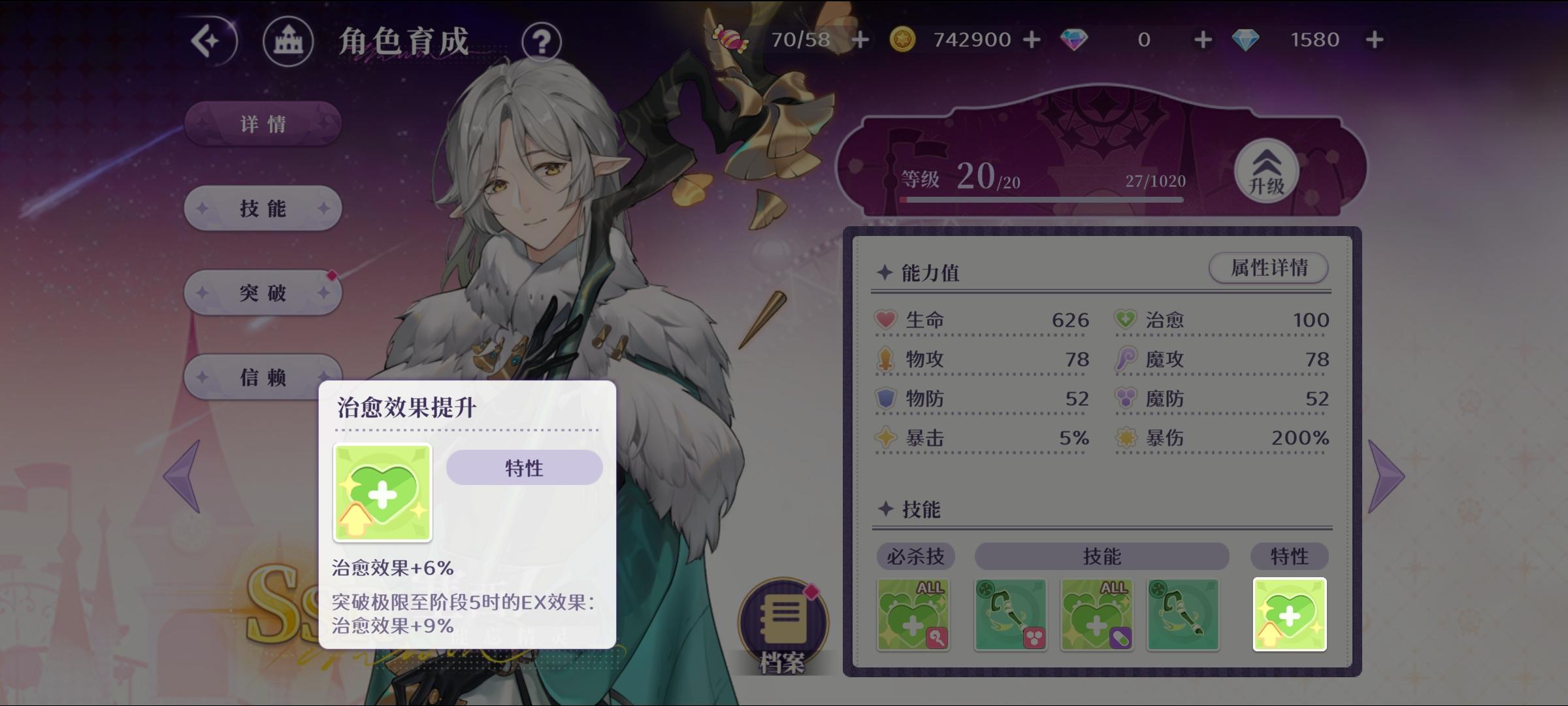
Task: Click the level experience progress bar
Action: (x=1041, y=199)
